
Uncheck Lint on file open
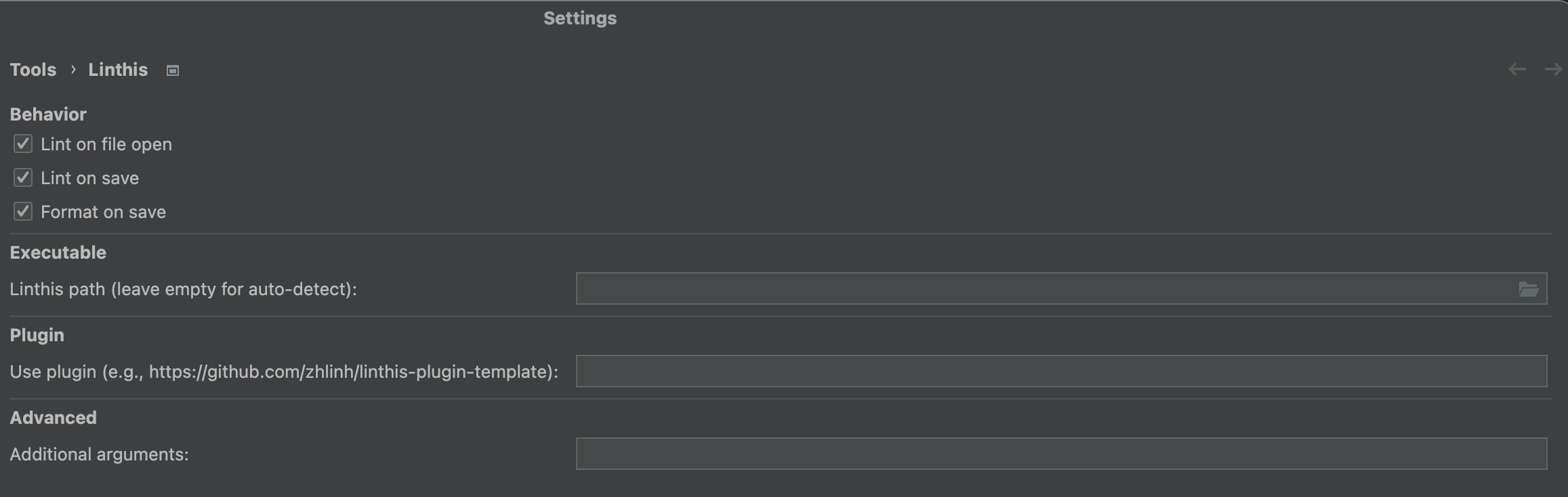tap(22, 144)
